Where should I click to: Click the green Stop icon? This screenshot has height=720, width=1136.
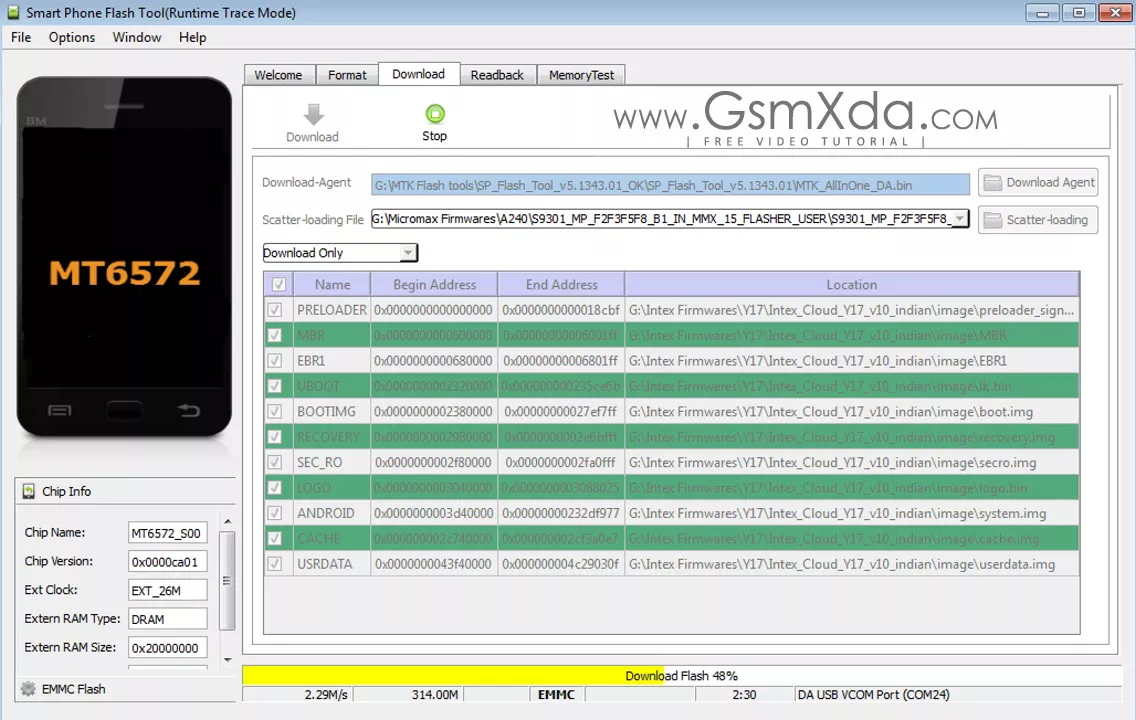coord(435,114)
